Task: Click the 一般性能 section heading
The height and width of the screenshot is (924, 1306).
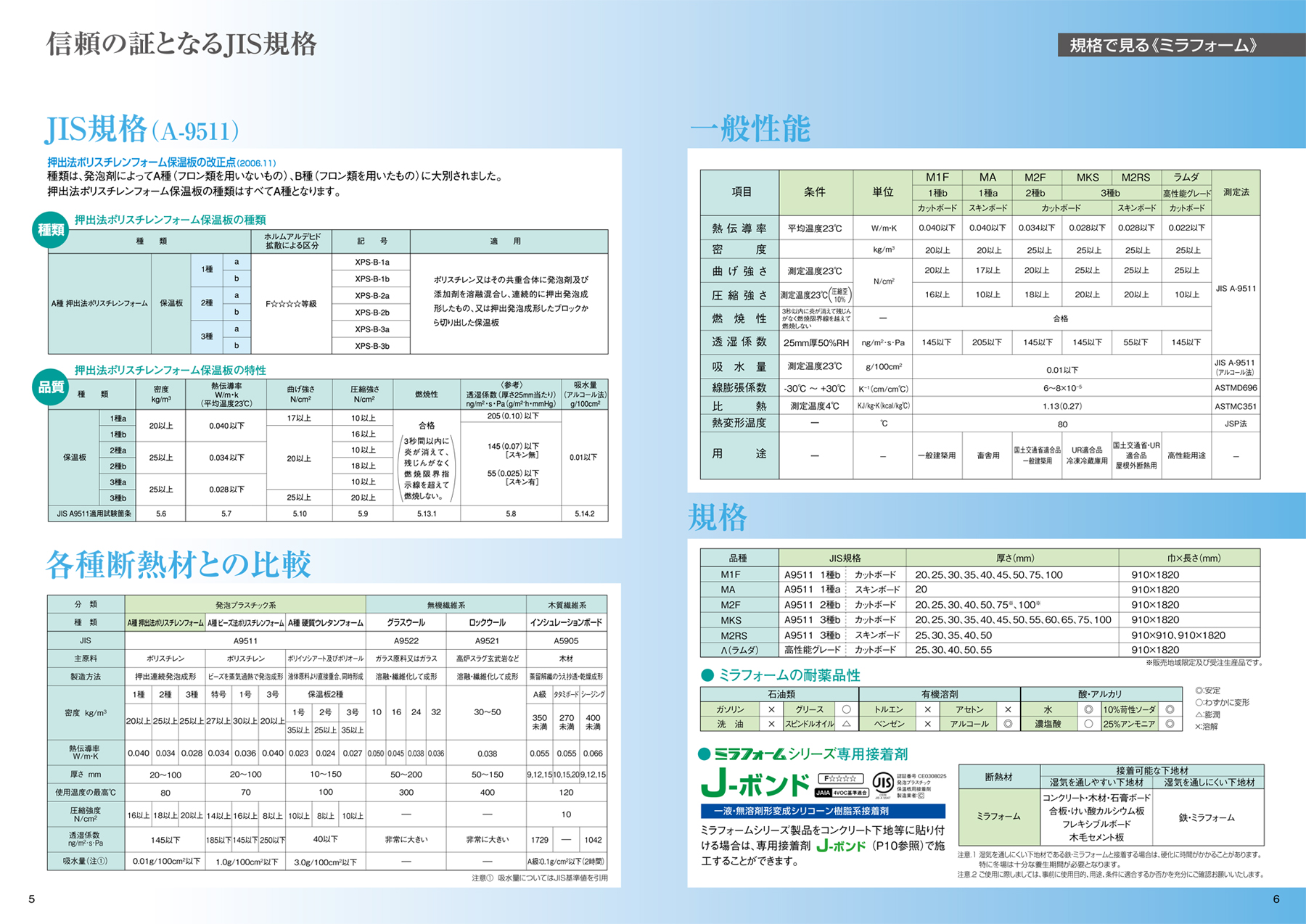Action: [x=749, y=128]
